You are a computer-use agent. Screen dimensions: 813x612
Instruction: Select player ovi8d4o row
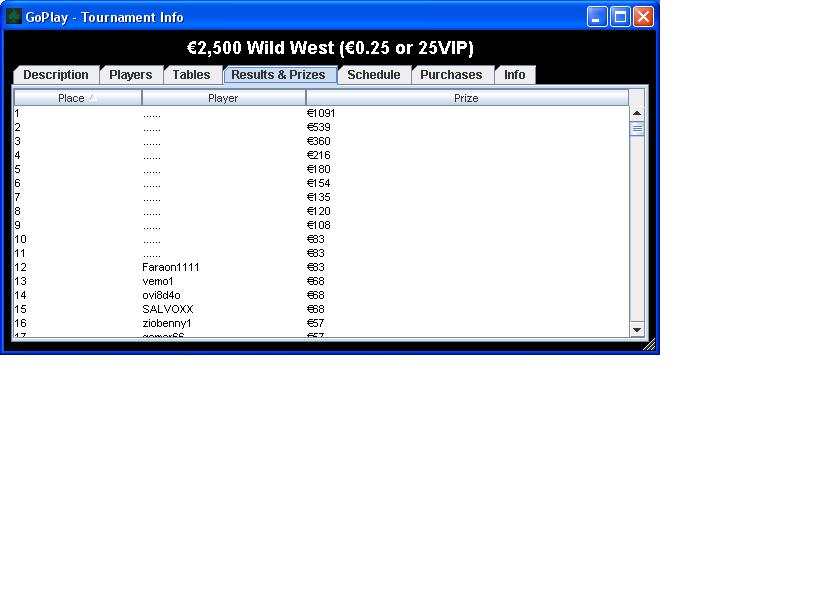tap(321, 295)
